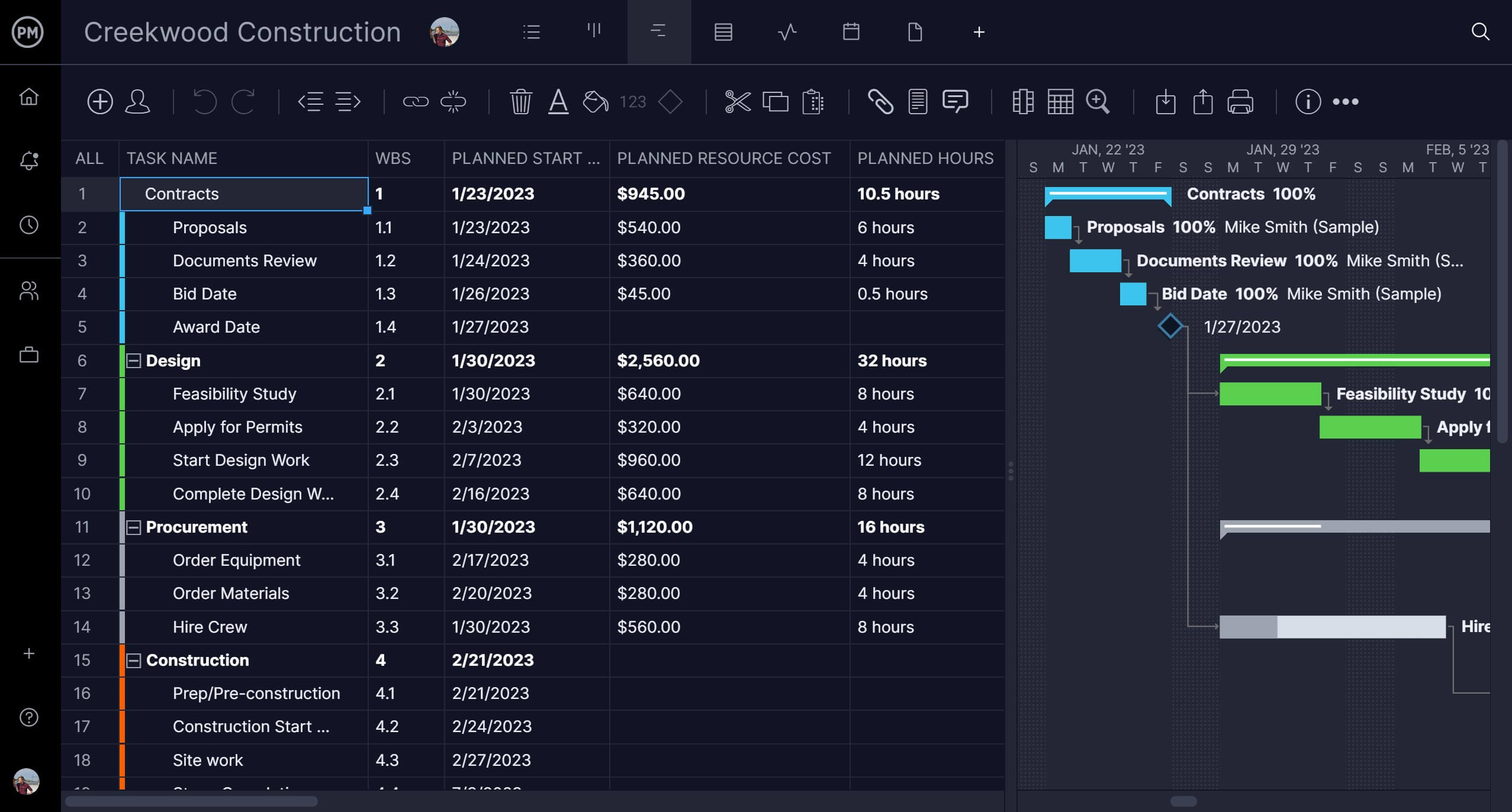Screen dimensions: 1512x812
Task: Click the redo button
Action: pos(243,101)
